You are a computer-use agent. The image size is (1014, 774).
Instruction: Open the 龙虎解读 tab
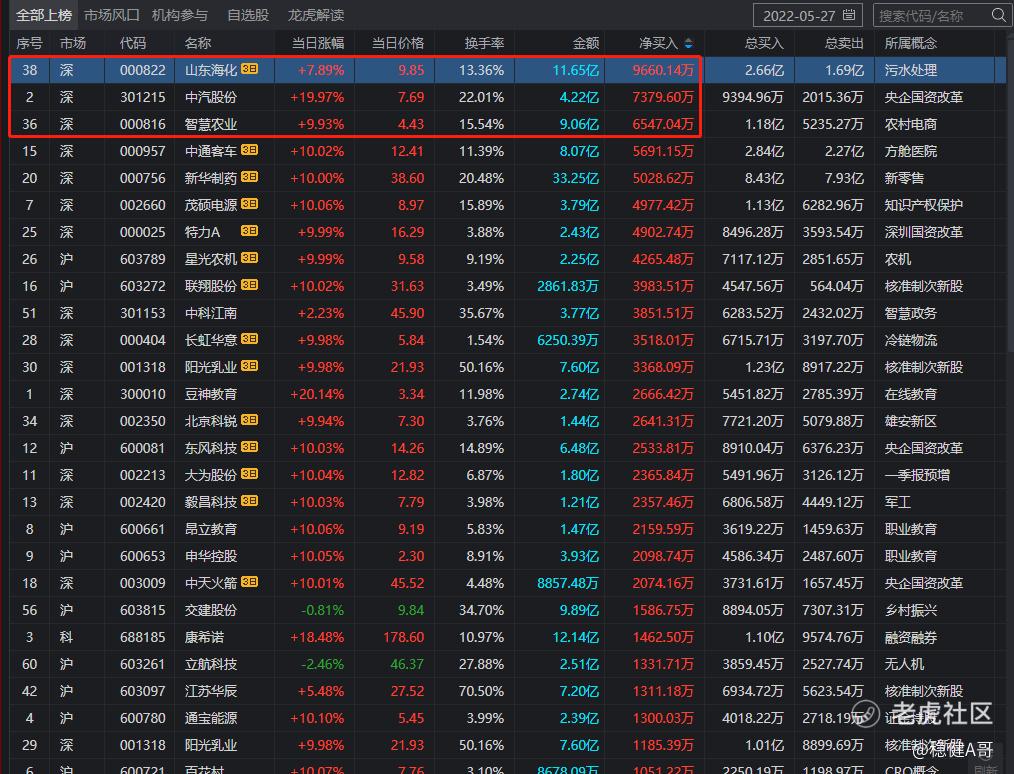(316, 15)
